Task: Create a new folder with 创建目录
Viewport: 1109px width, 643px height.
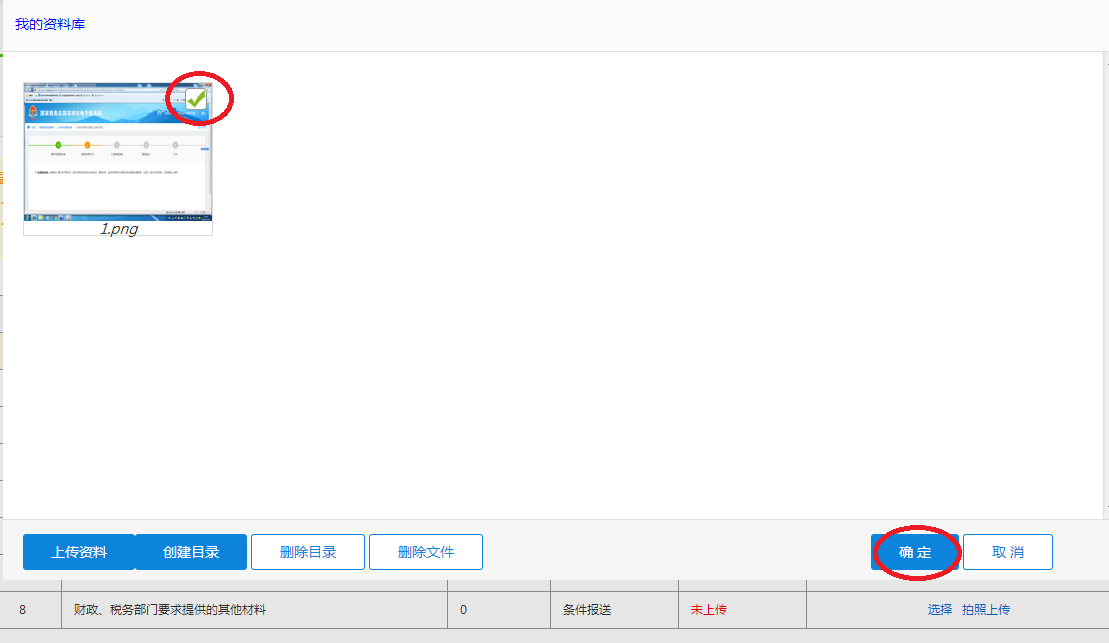Action: click(x=191, y=552)
